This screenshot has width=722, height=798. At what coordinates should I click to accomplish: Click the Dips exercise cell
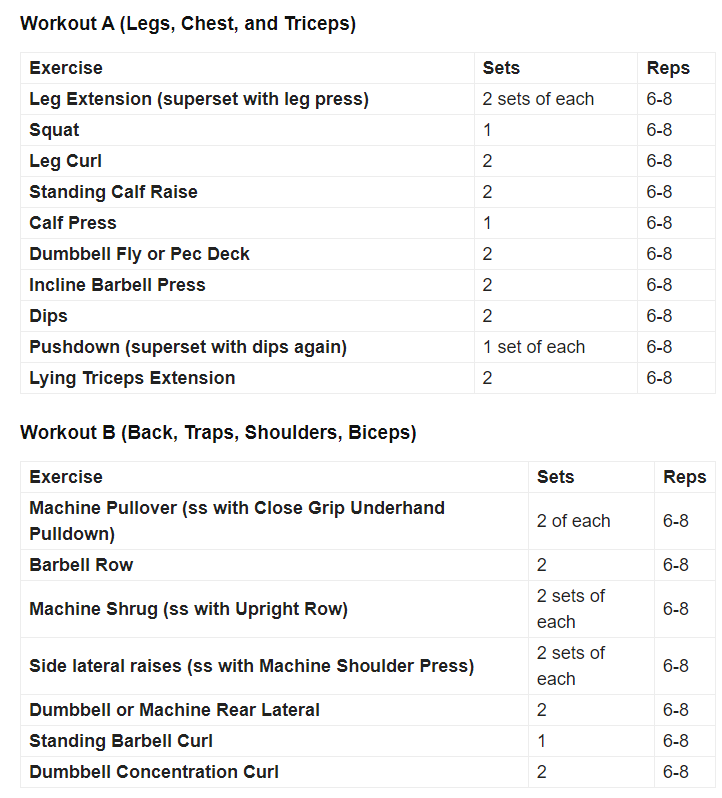[x=49, y=316]
